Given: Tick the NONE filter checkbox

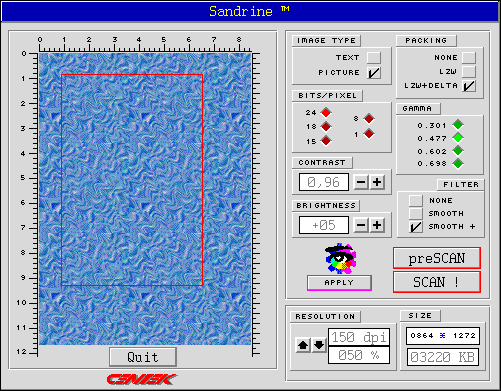Looking at the screenshot, I should pos(416,200).
